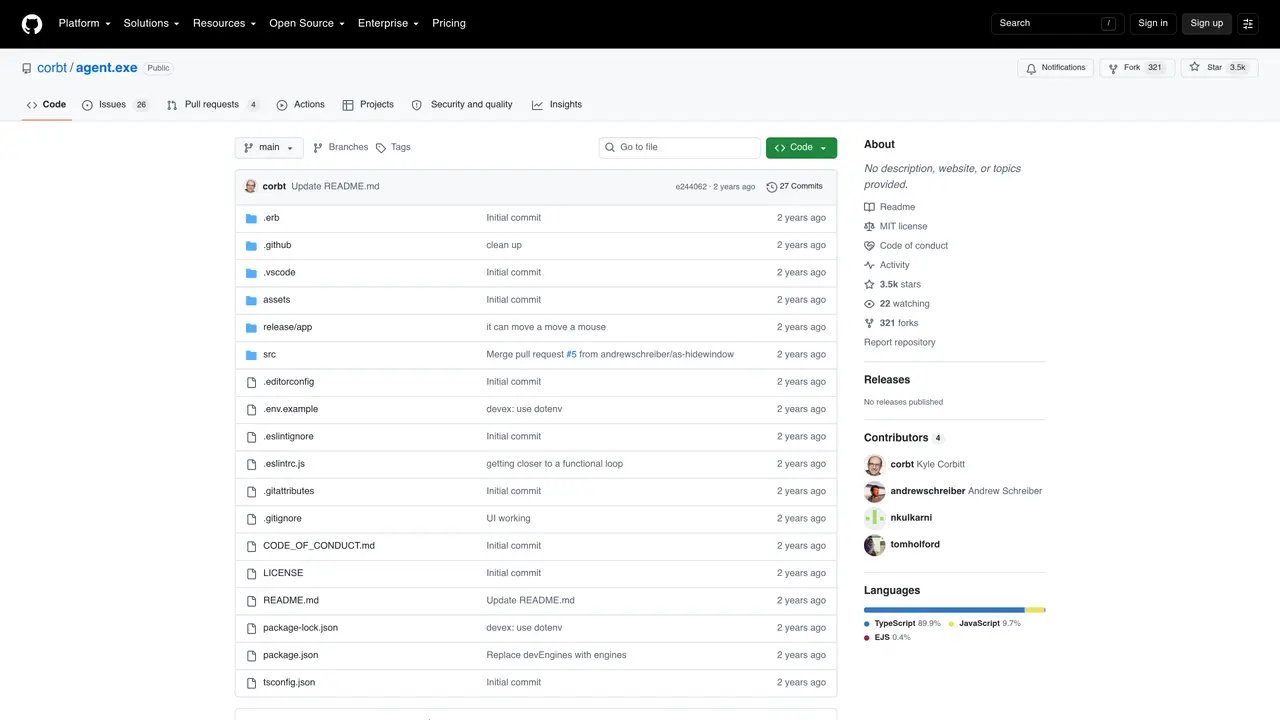The height and width of the screenshot is (720, 1280).
Task: Click the src folder icon
Action: coord(252,355)
